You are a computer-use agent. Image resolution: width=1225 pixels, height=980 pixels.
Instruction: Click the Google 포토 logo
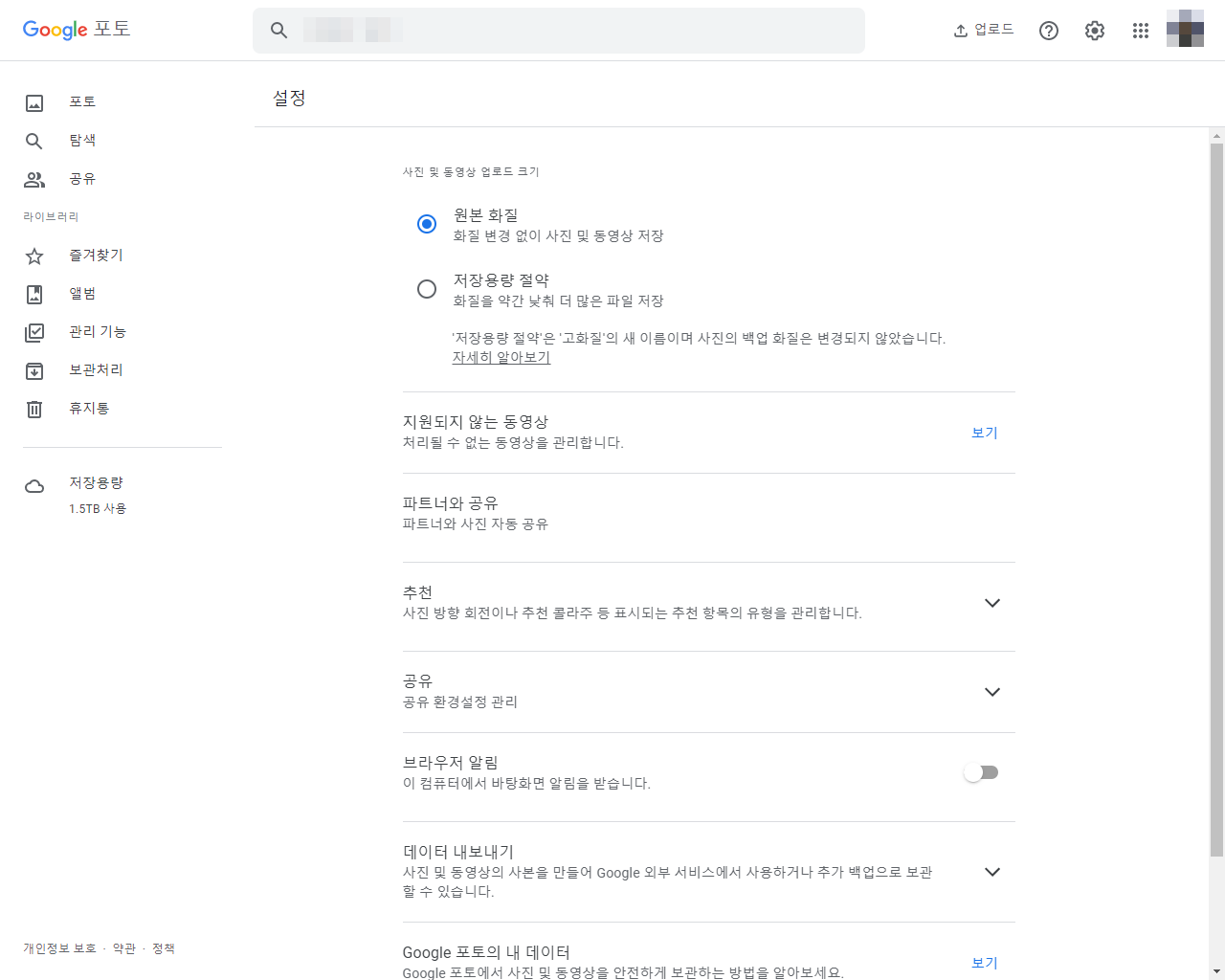pos(77,30)
